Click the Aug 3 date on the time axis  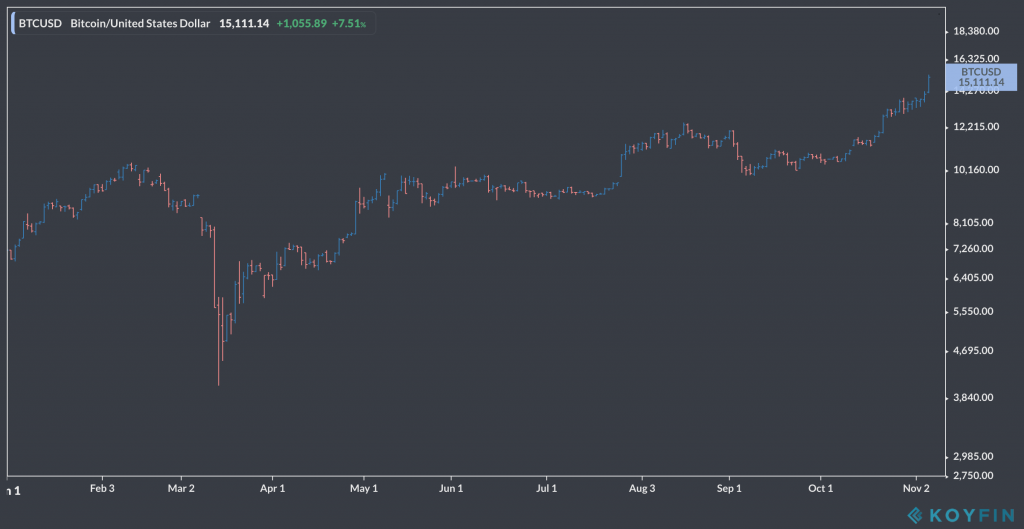pyautogui.click(x=642, y=489)
